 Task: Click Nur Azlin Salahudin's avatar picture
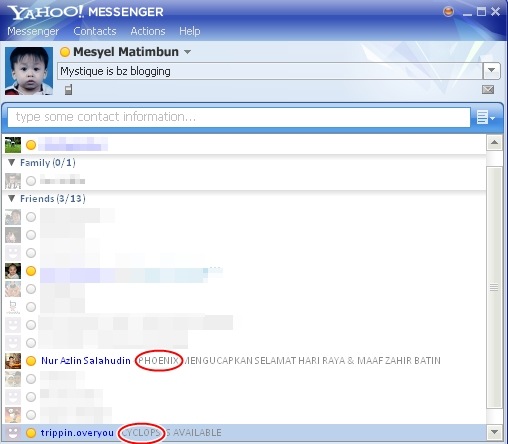[13, 361]
